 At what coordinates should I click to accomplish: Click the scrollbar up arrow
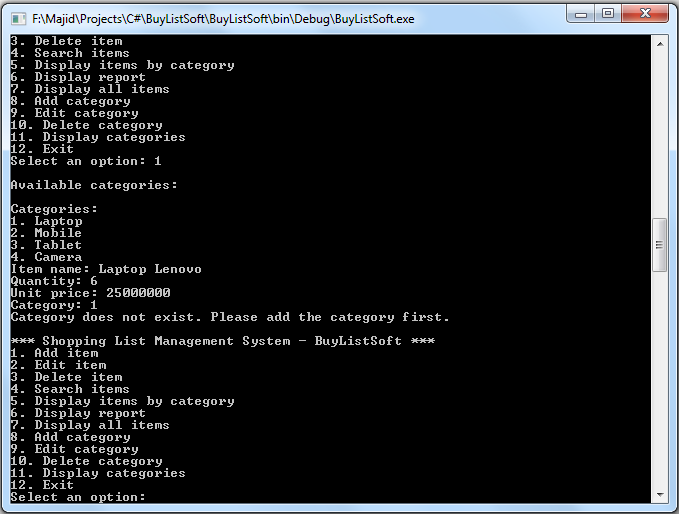[660, 43]
